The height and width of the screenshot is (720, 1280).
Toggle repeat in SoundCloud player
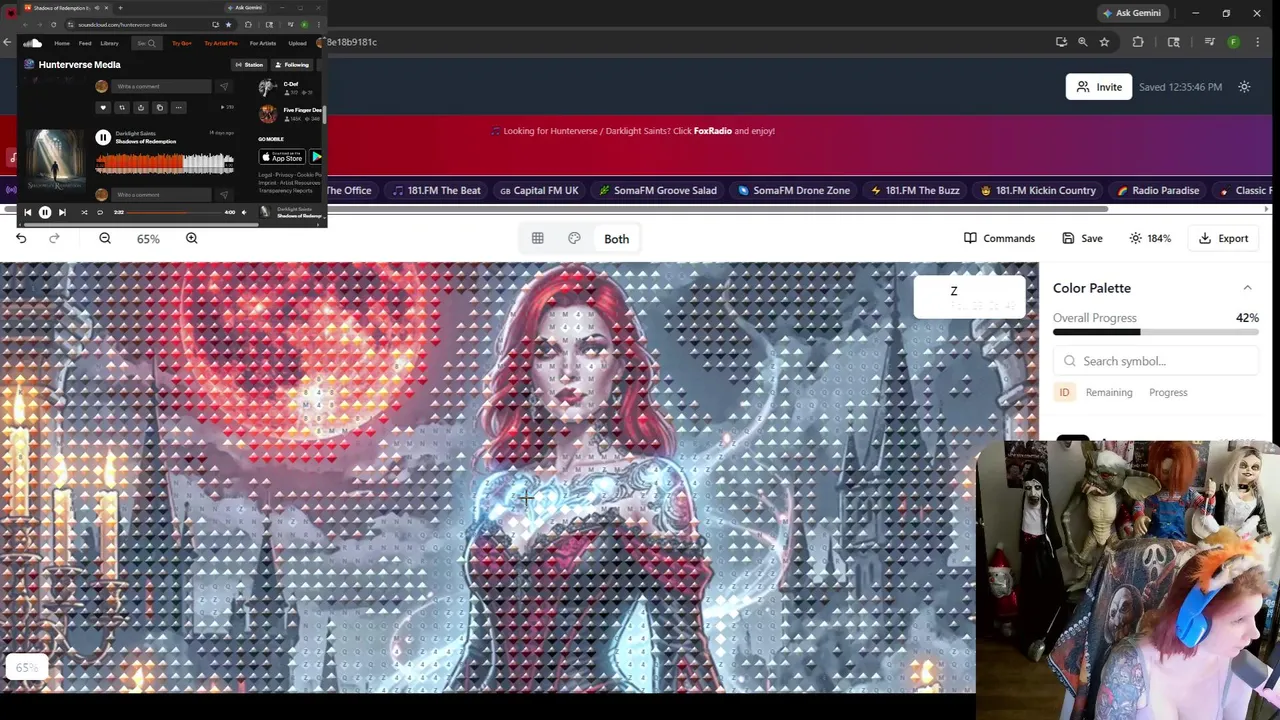tap(100, 212)
